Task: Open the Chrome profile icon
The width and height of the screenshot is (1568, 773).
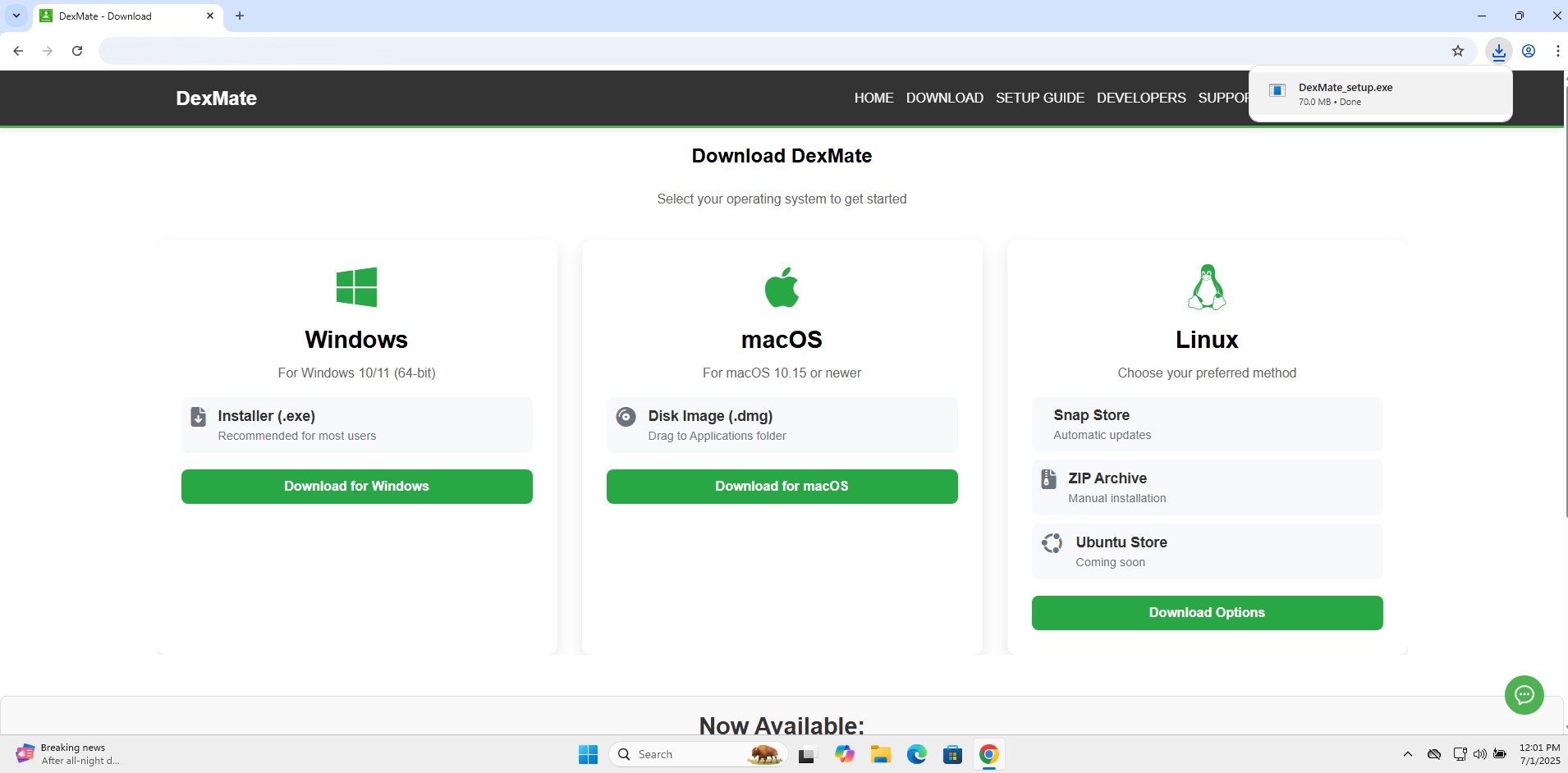Action: [x=1529, y=51]
